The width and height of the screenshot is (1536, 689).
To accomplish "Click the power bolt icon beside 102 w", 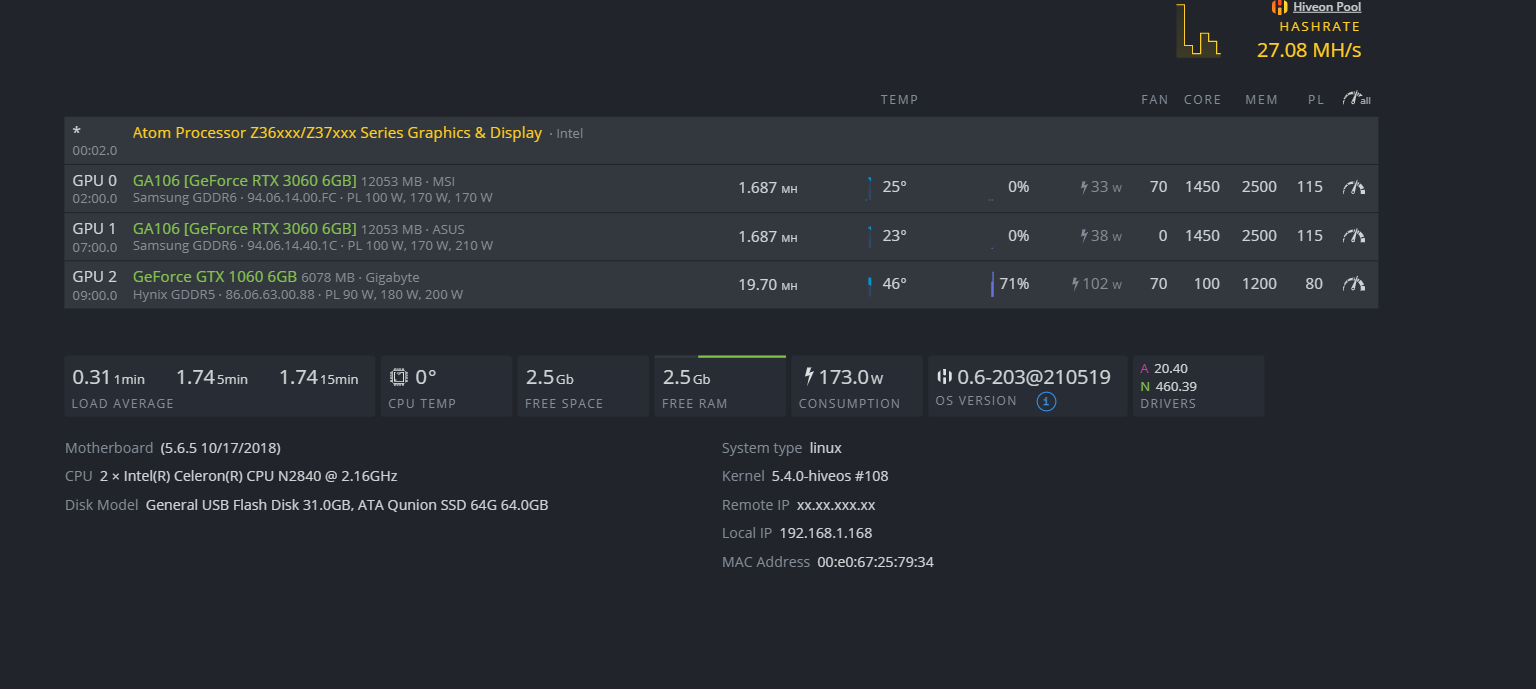I will (1076, 284).
